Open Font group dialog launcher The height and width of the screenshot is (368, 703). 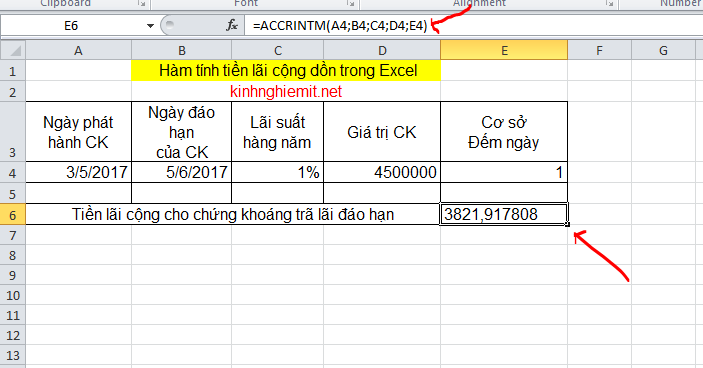point(351,4)
